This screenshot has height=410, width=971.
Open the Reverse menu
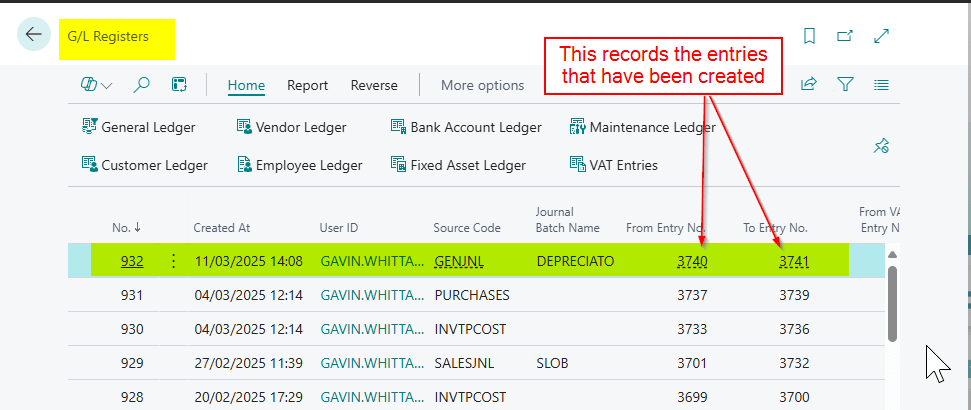(x=374, y=85)
